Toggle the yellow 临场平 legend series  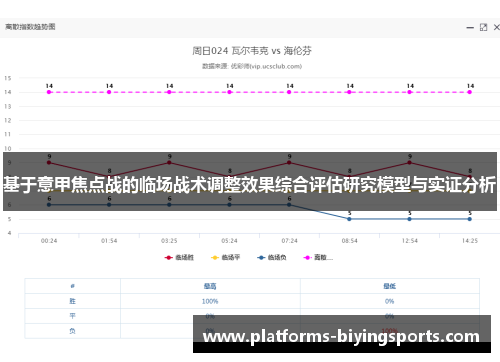(x=225, y=257)
